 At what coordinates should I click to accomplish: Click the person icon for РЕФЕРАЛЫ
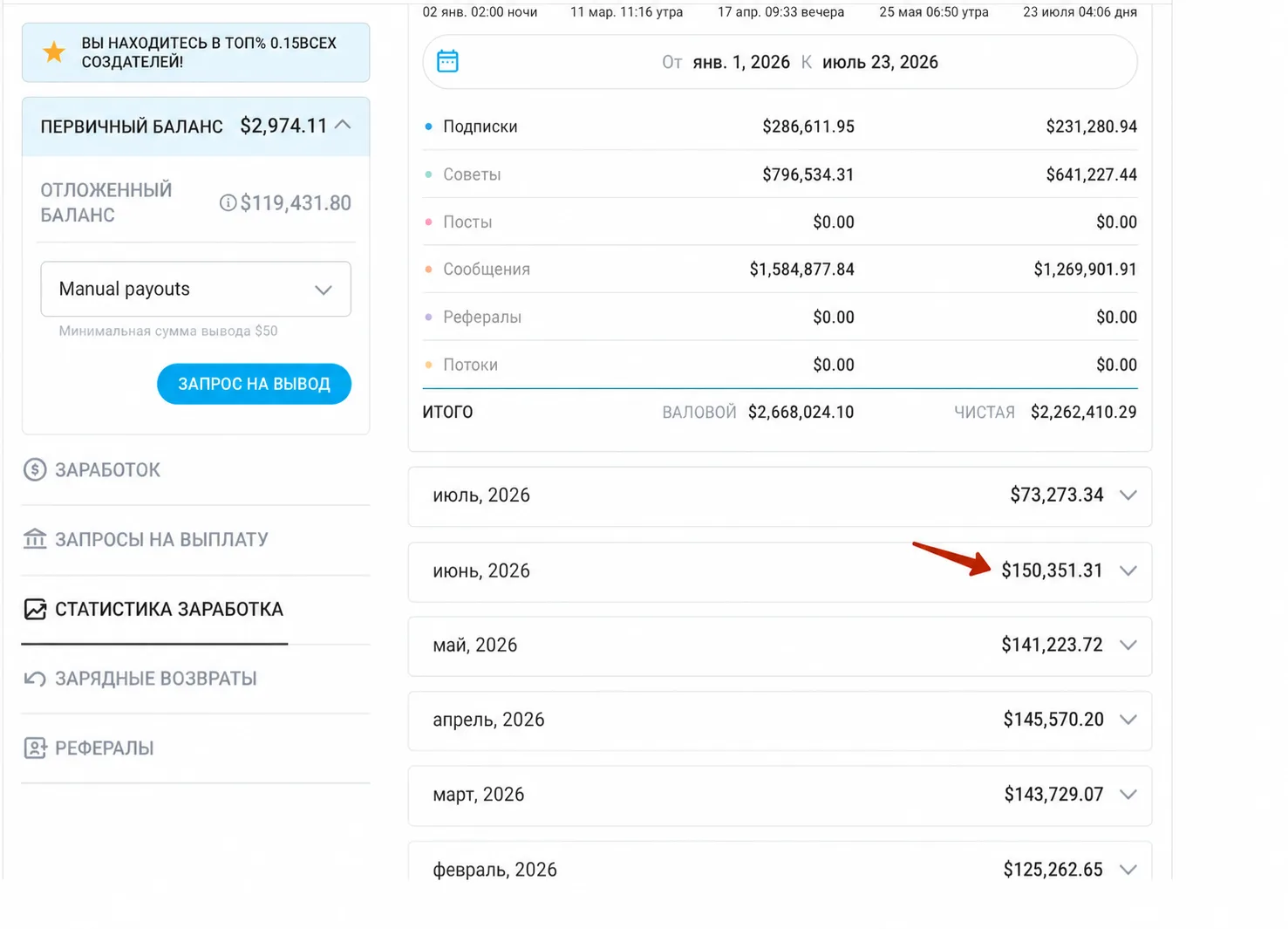coord(35,748)
